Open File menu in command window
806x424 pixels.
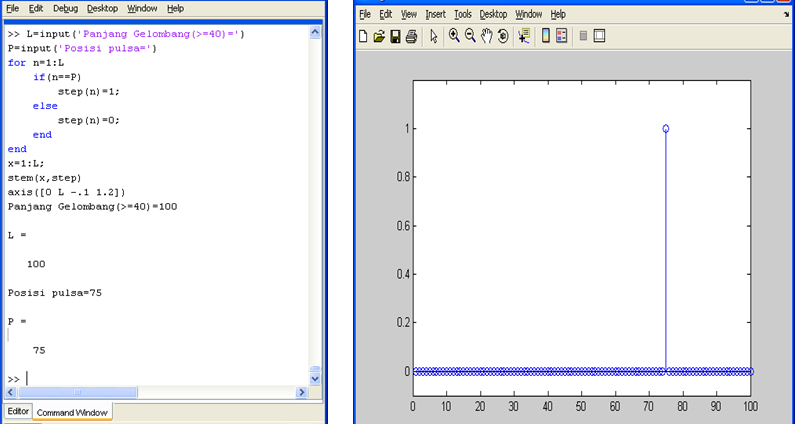[x=12, y=8]
